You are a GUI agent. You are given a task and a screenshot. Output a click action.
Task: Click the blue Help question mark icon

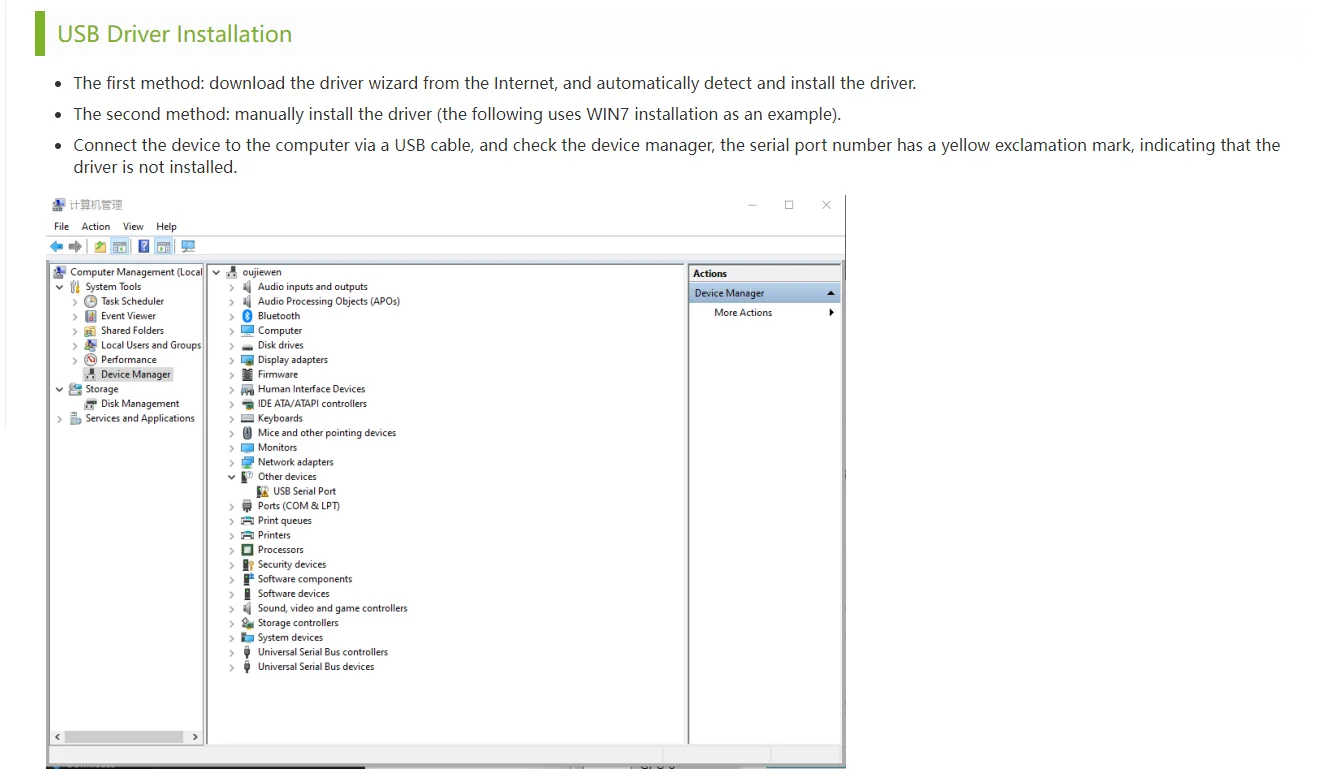pos(144,246)
